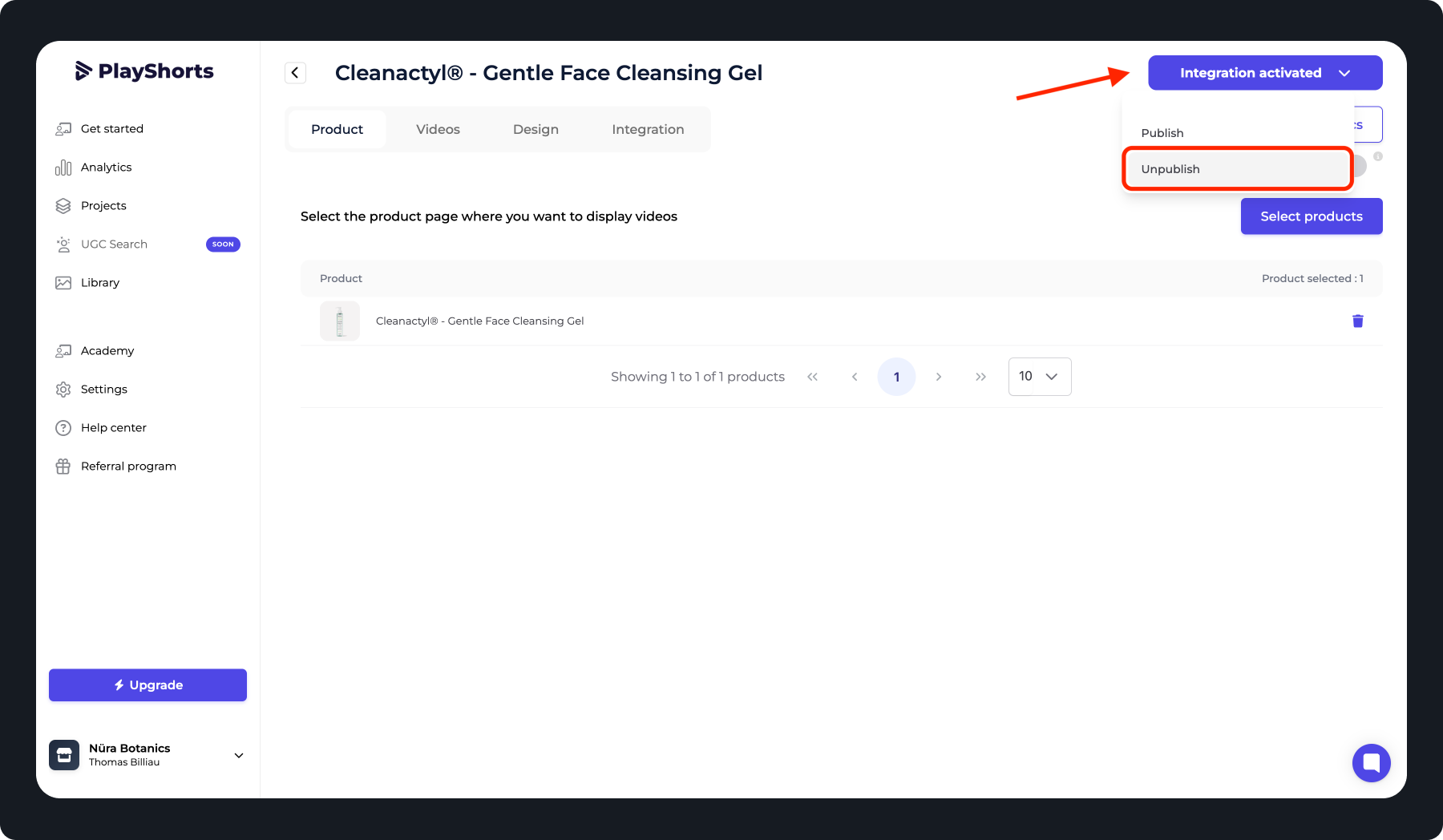The image size is (1443, 840).
Task: Click the Thomas Billiau user name
Action: [124, 762]
